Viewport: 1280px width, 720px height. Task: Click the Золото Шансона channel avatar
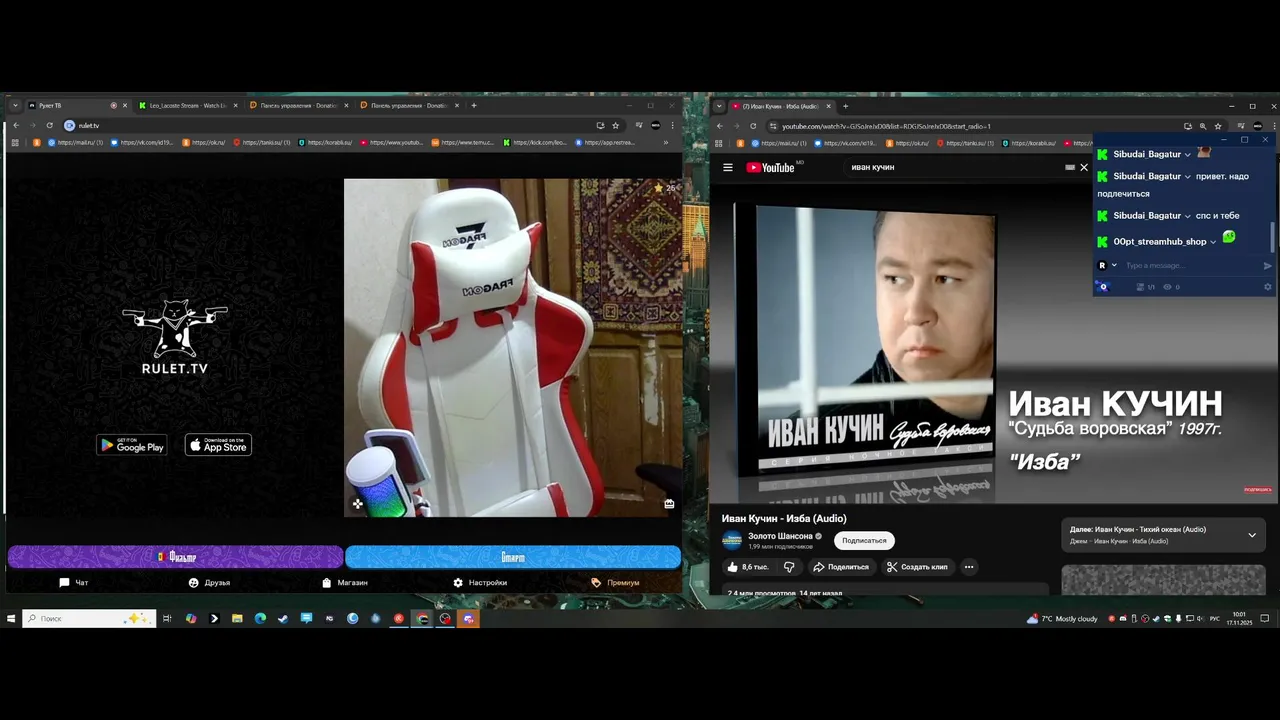click(732, 540)
